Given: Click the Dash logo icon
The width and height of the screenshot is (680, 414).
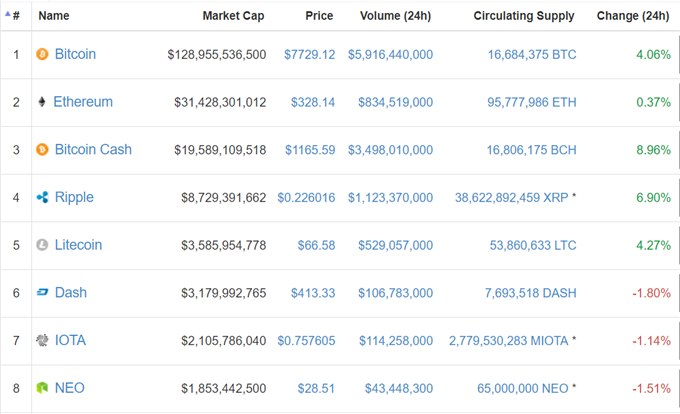Looking at the screenshot, I should tap(42, 293).
